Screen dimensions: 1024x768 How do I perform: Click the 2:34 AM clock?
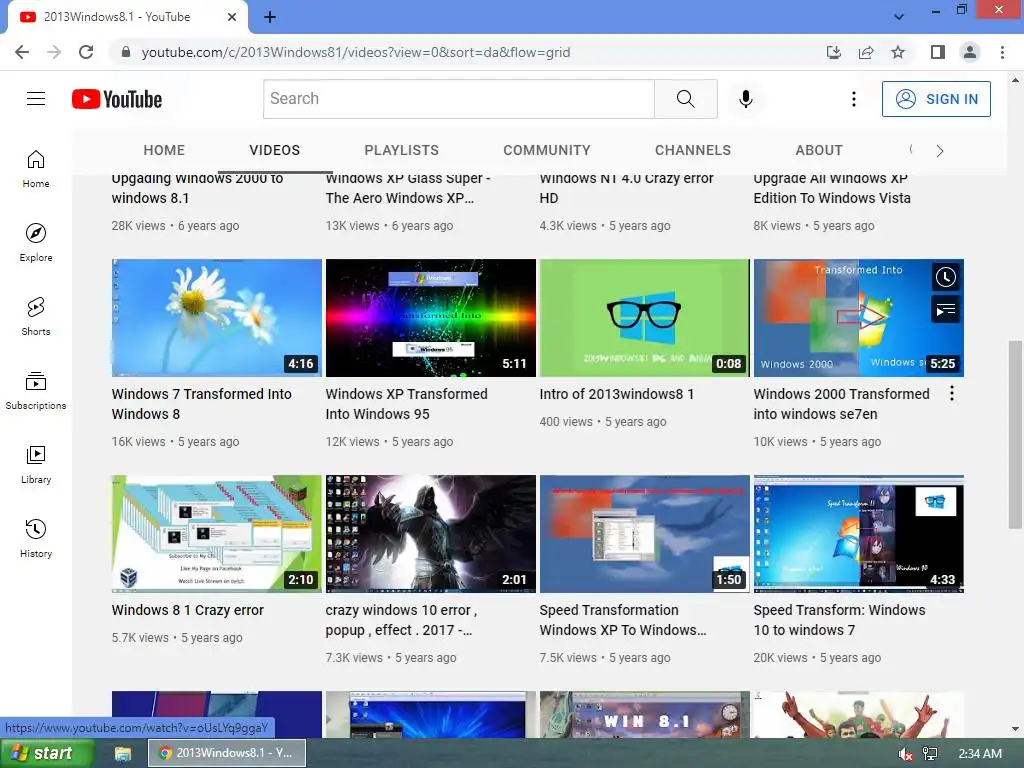coord(980,754)
